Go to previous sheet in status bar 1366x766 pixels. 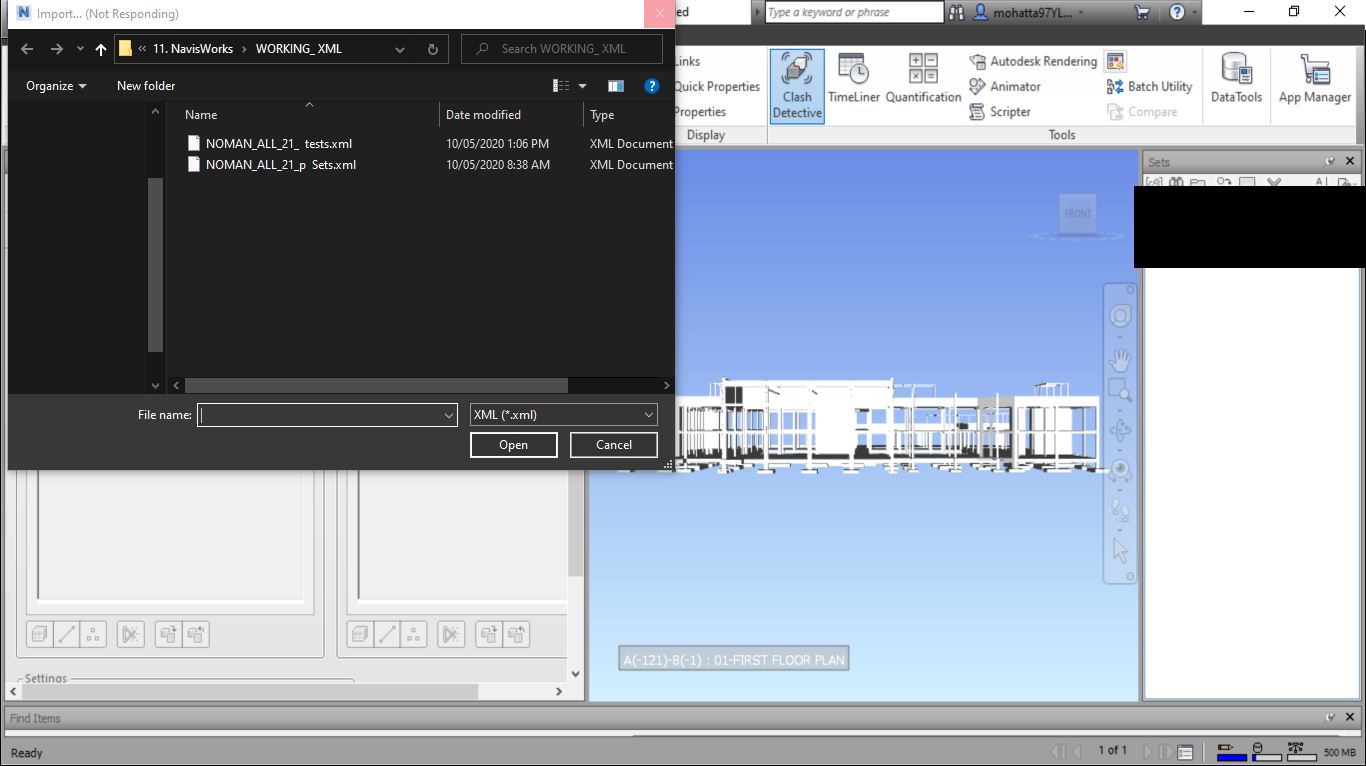[x=1076, y=751]
